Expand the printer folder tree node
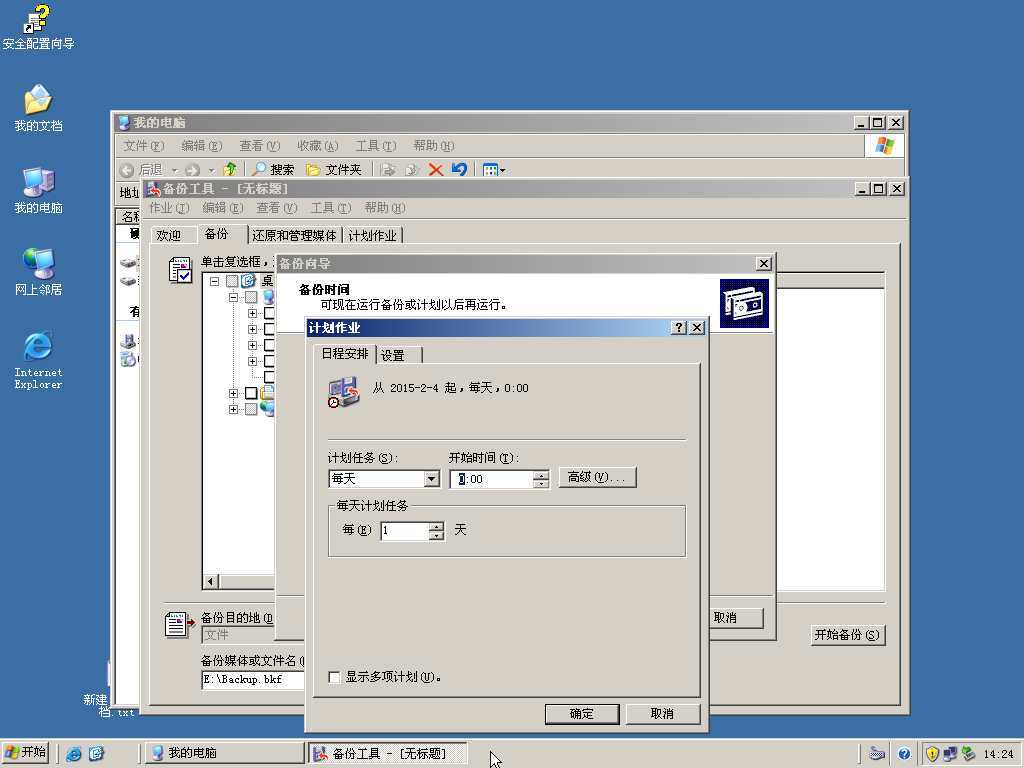 (233, 393)
